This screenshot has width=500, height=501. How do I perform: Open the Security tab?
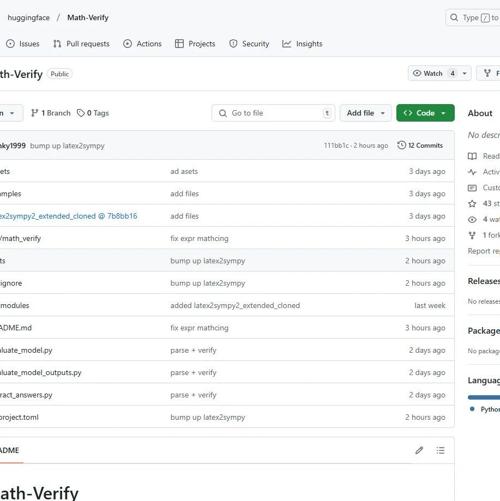coord(249,44)
